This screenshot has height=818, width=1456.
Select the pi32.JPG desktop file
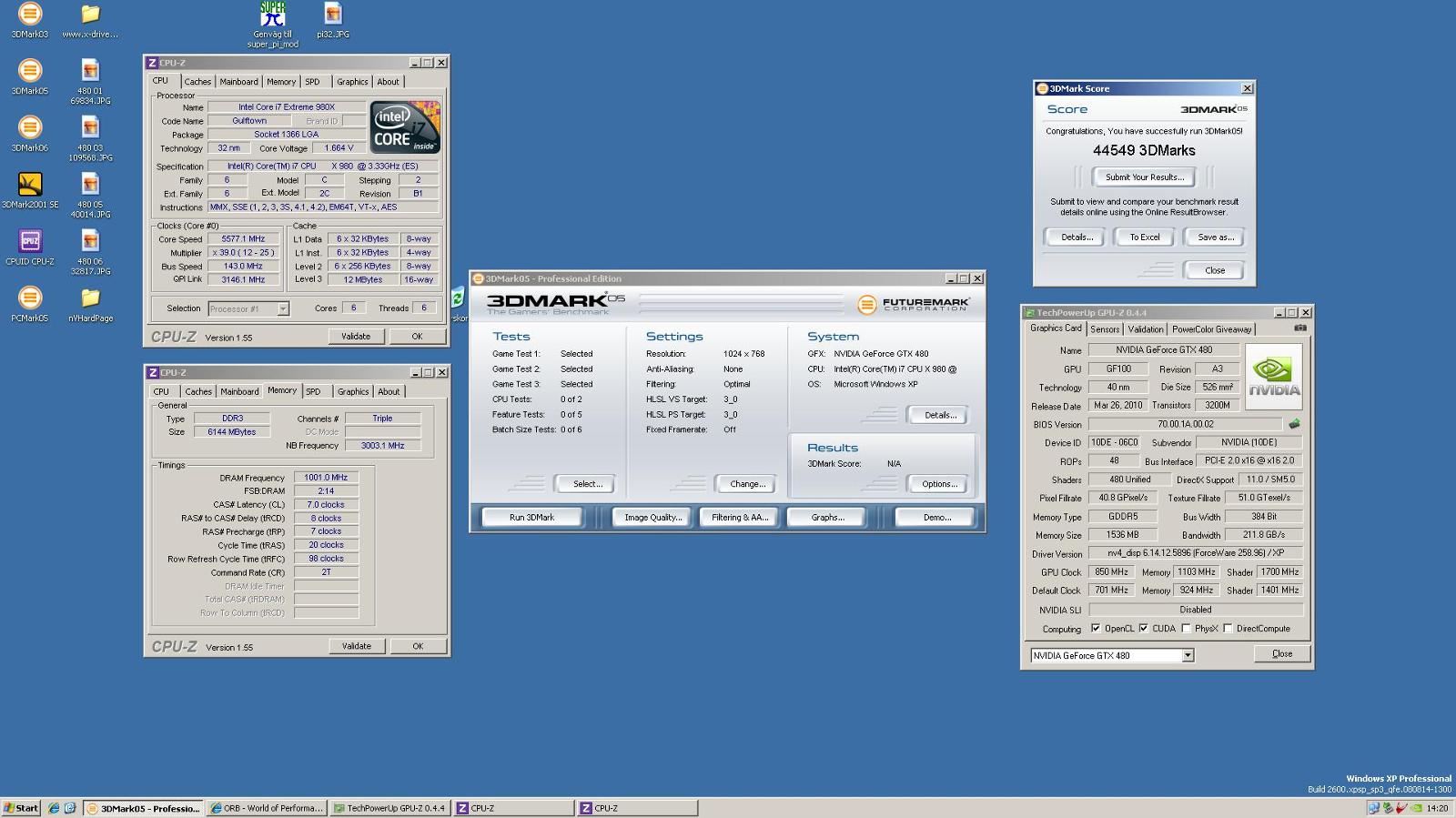click(x=333, y=21)
